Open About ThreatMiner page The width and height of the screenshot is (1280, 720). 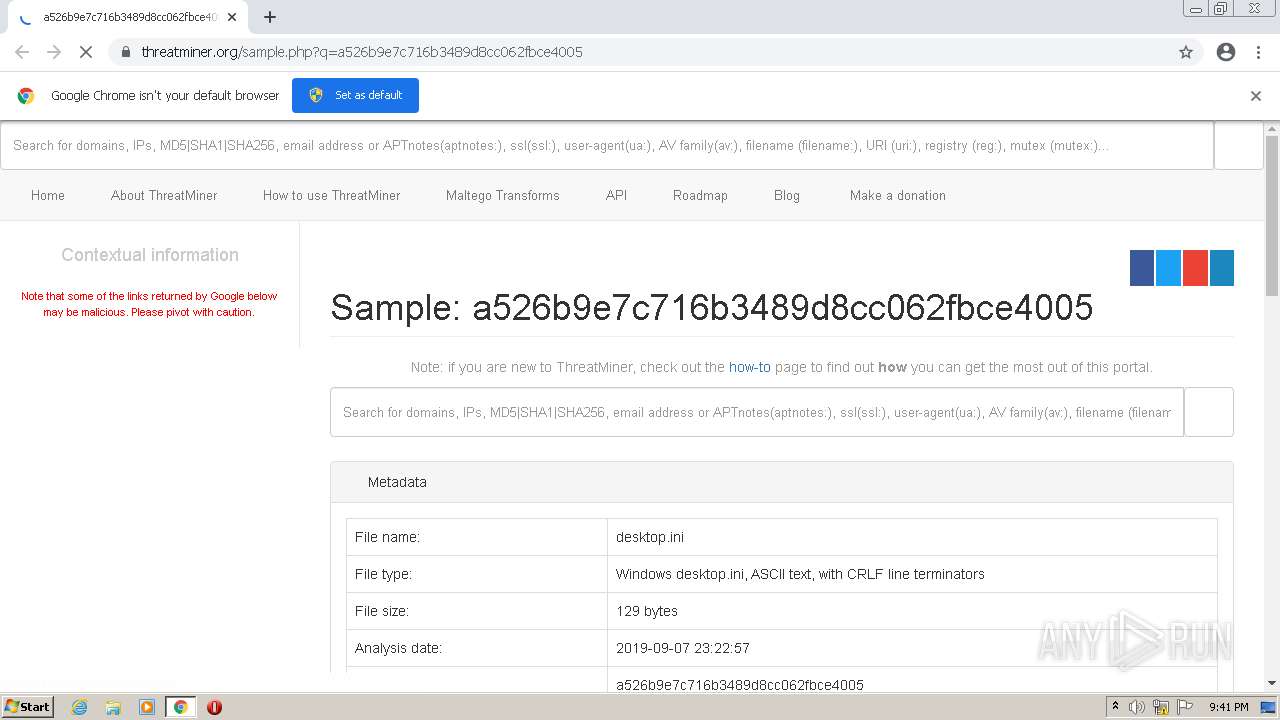[164, 195]
